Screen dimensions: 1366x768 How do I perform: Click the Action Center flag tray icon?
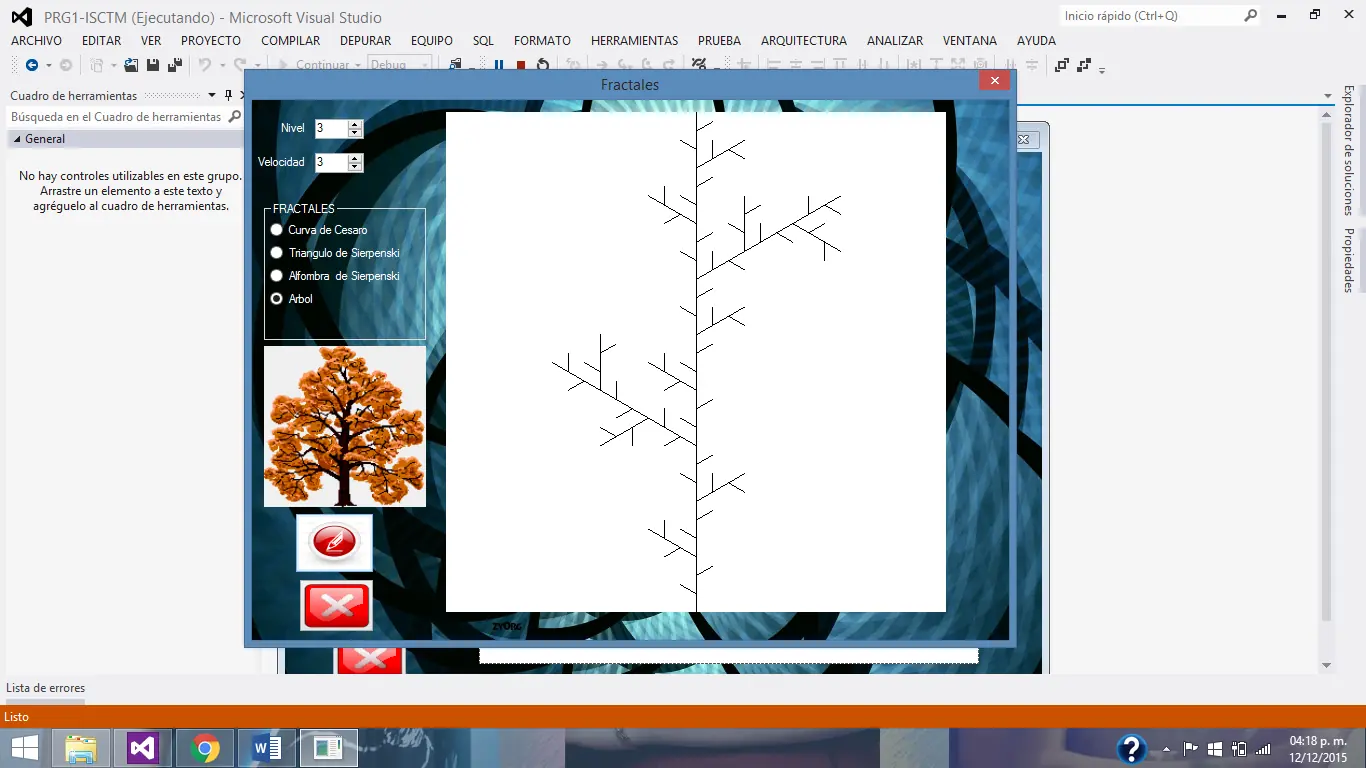pyautogui.click(x=1191, y=749)
